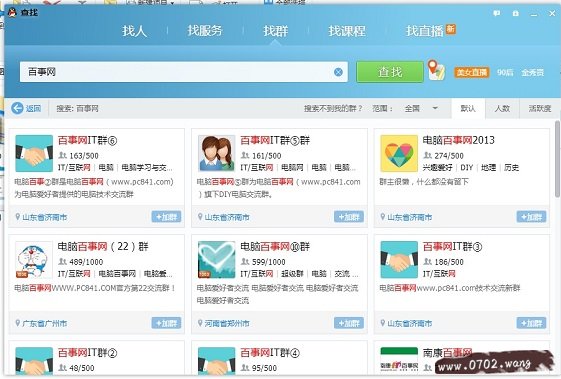Click the search box containing 百事网
The width and height of the screenshot is (561, 379).
coord(184,72)
